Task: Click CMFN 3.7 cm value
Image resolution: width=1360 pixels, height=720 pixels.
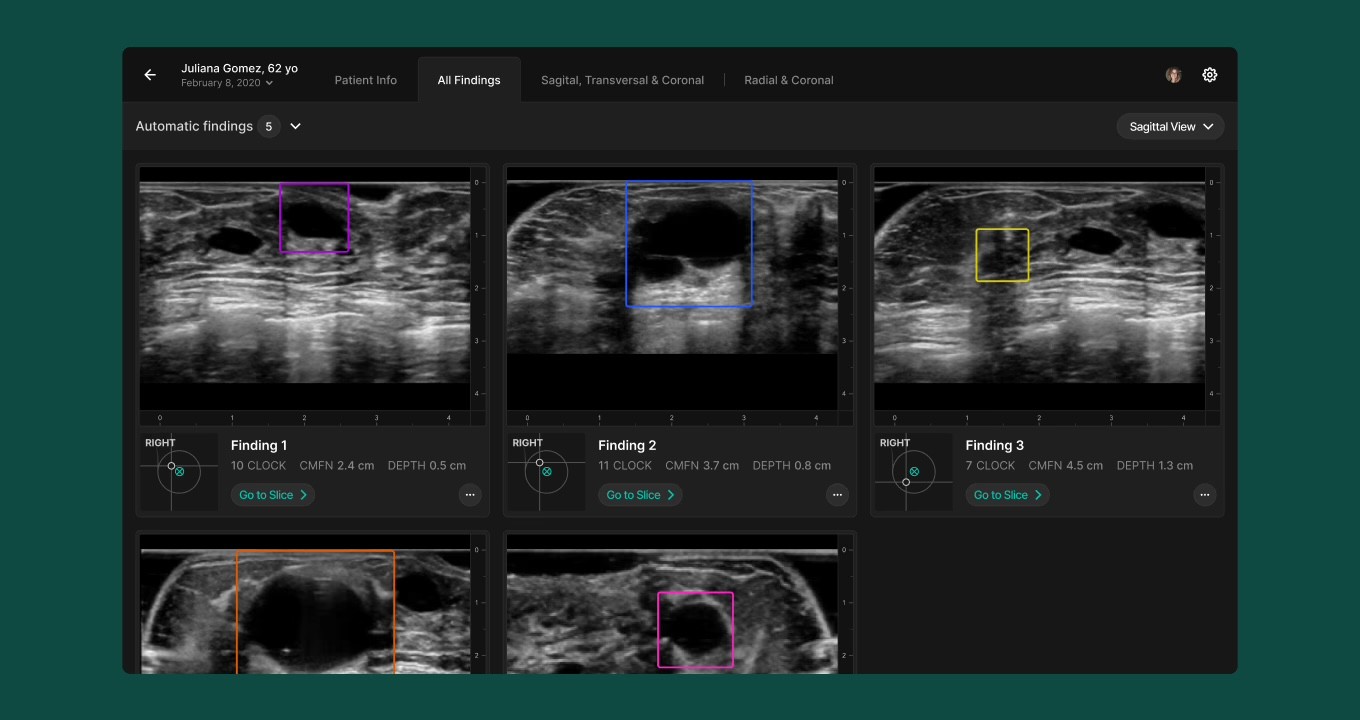Action: point(702,466)
